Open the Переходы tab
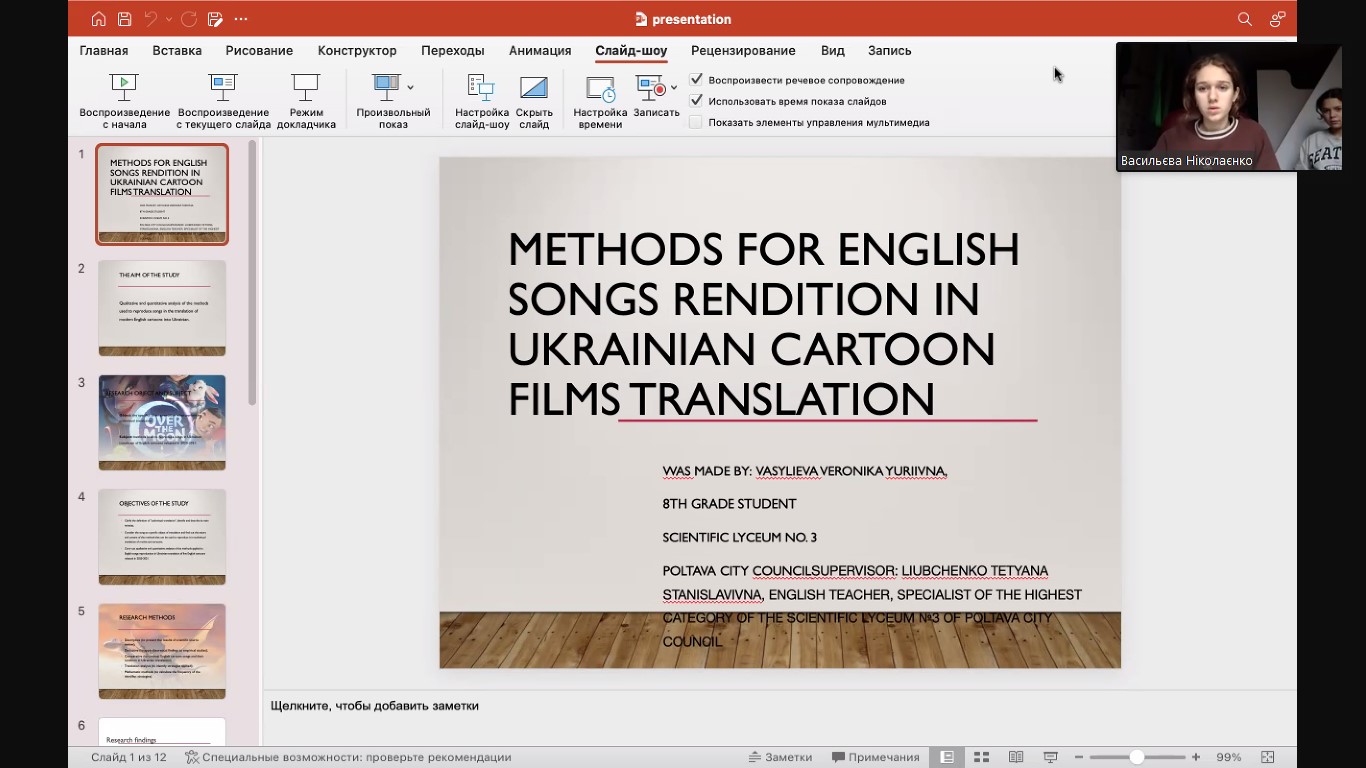 453,50
